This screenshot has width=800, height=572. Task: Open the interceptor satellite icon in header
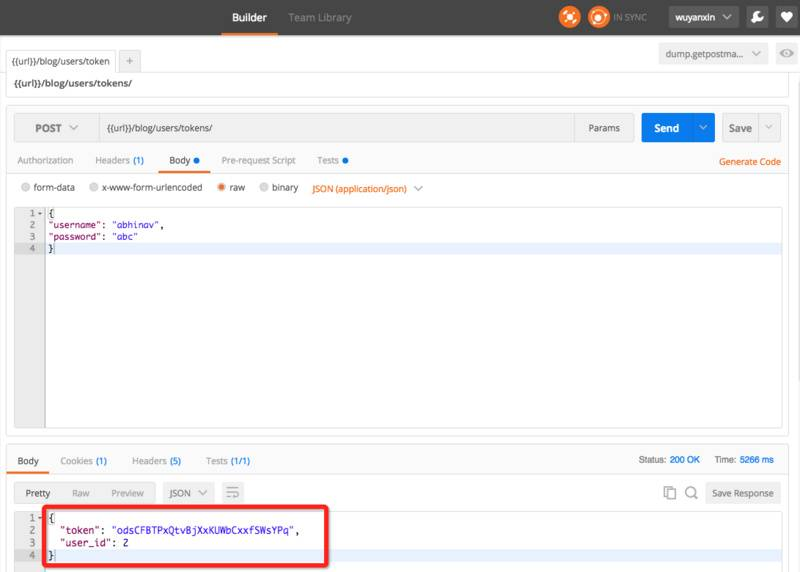tap(569, 17)
